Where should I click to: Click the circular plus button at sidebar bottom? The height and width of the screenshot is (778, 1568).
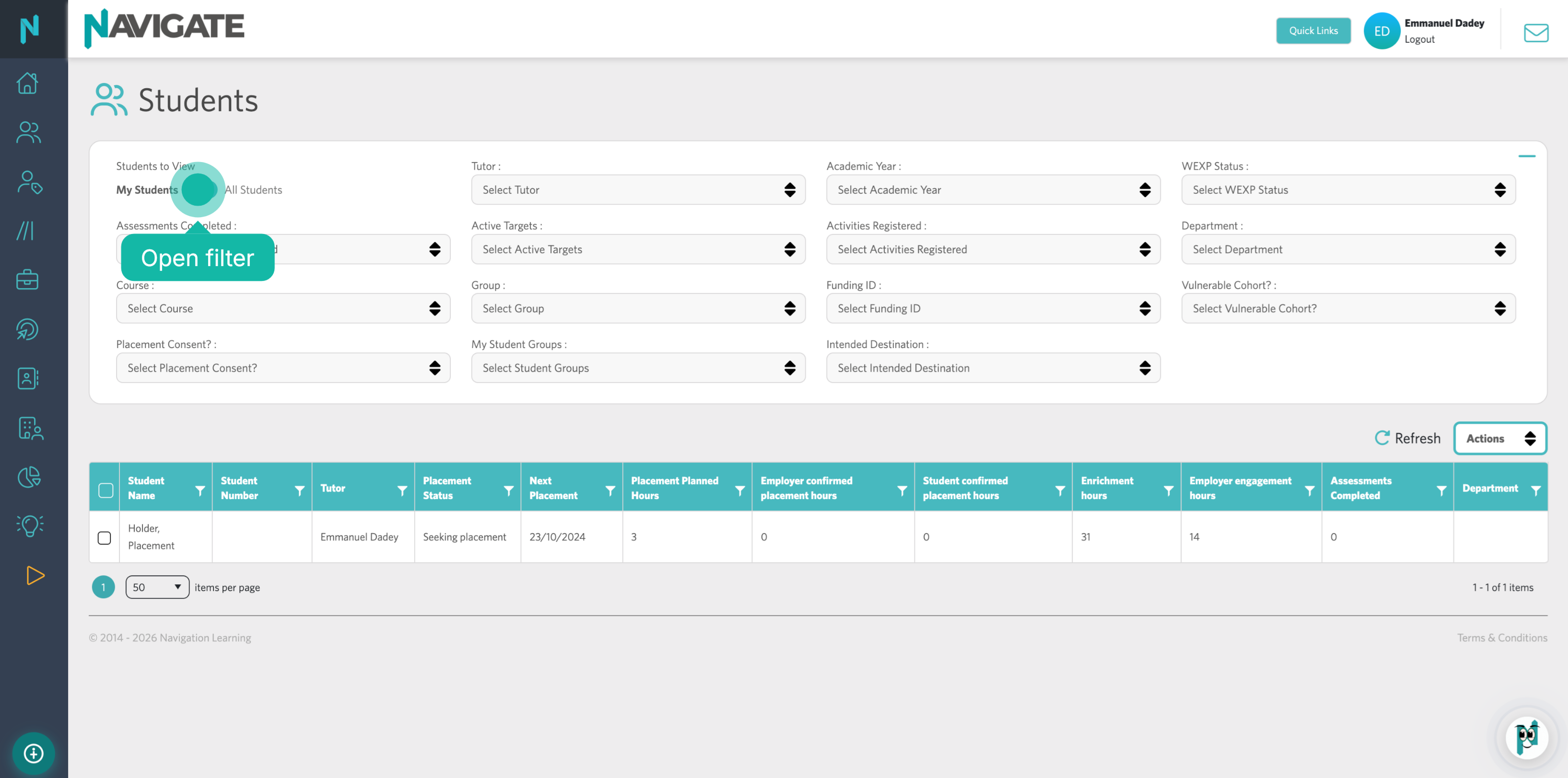[34, 754]
